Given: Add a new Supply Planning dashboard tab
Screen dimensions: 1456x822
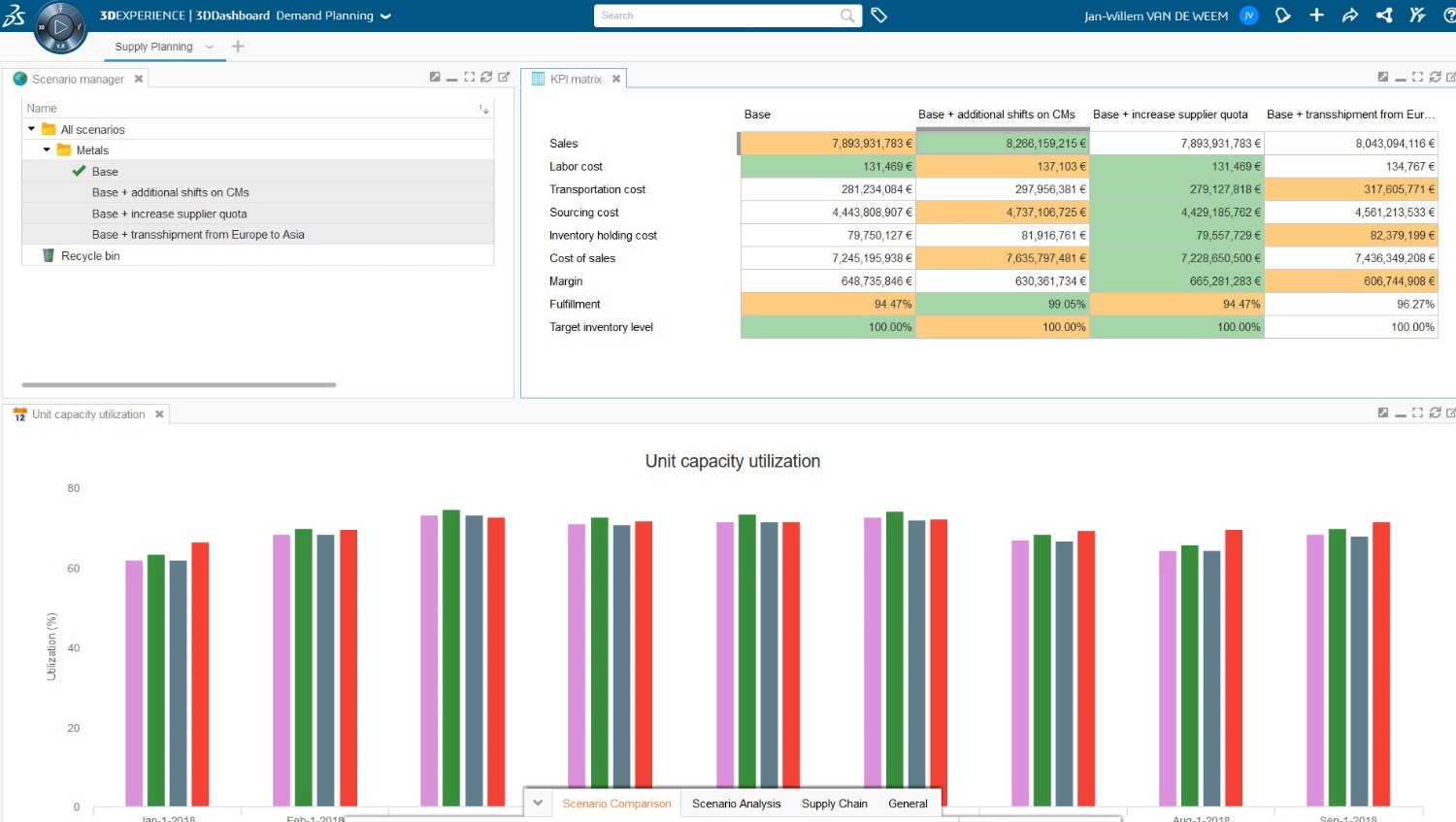Looking at the screenshot, I should [238, 46].
